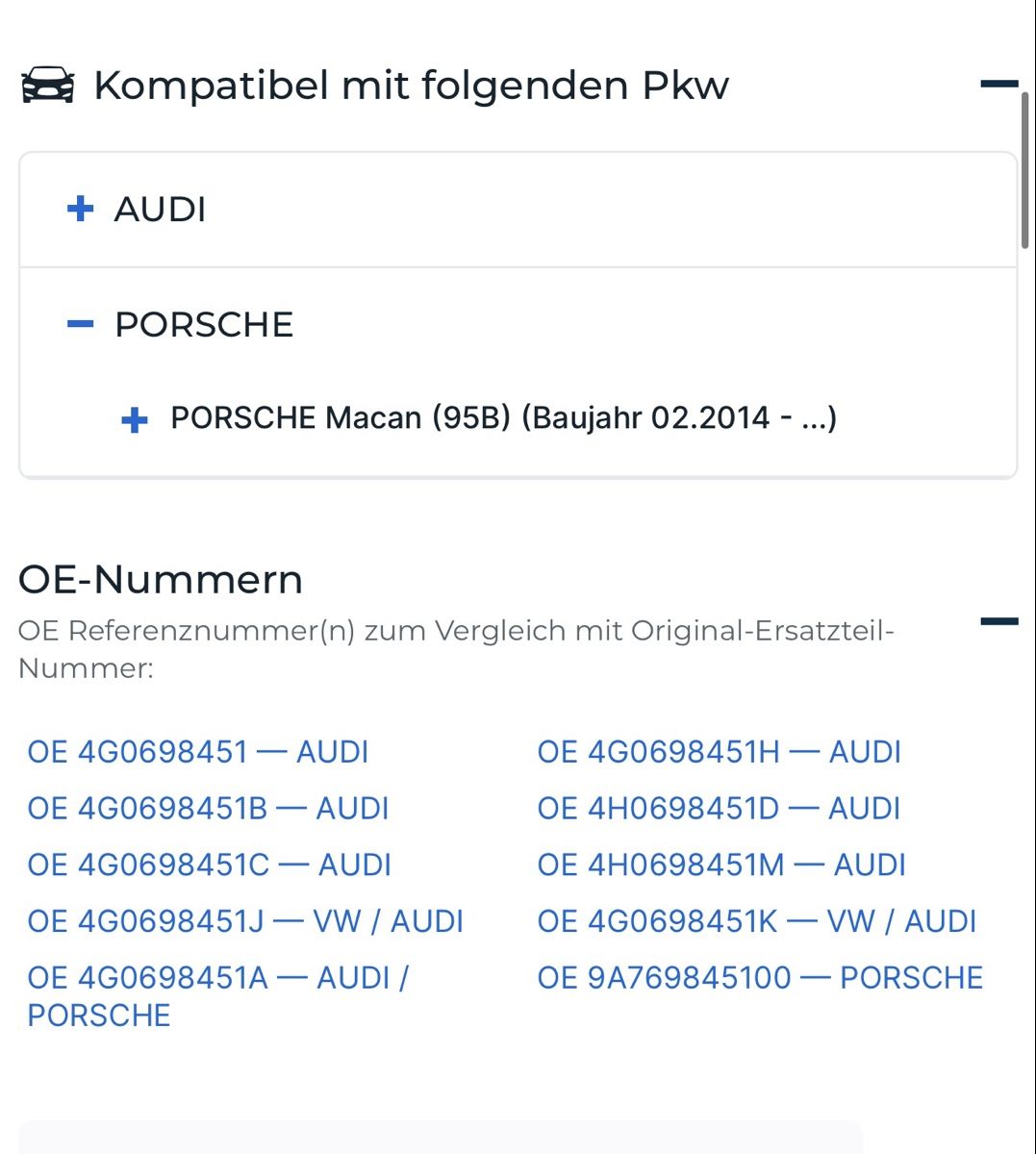
Task: Expand the AUDI vehicle list
Action: coord(81,209)
